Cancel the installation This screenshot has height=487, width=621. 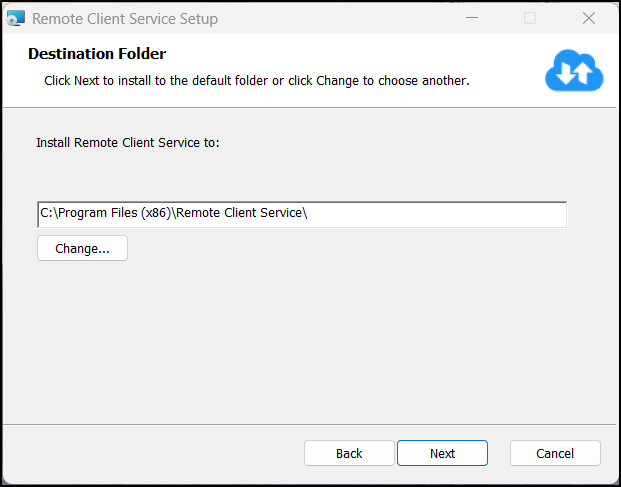pyautogui.click(x=555, y=453)
